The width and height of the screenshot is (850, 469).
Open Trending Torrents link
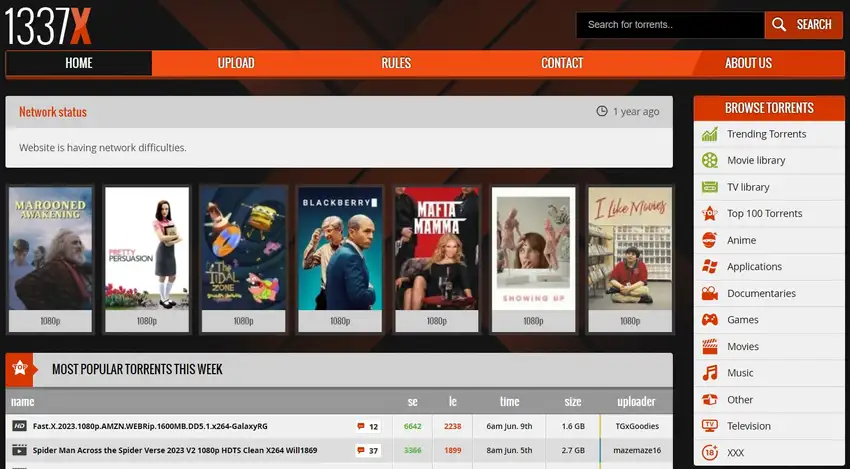pos(766,134)
